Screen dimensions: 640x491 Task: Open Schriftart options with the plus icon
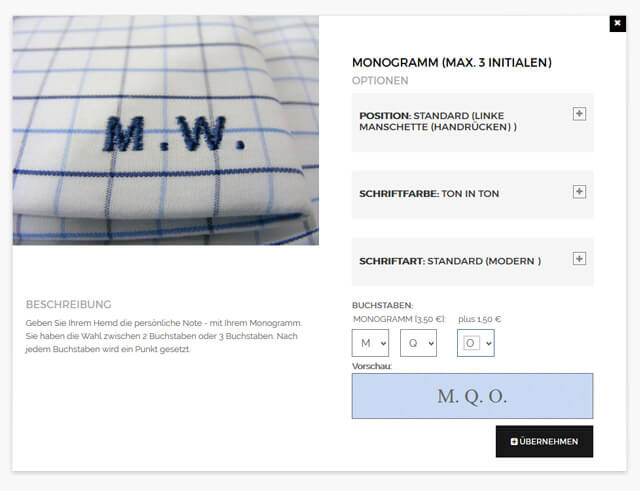[x=579, y=259]
